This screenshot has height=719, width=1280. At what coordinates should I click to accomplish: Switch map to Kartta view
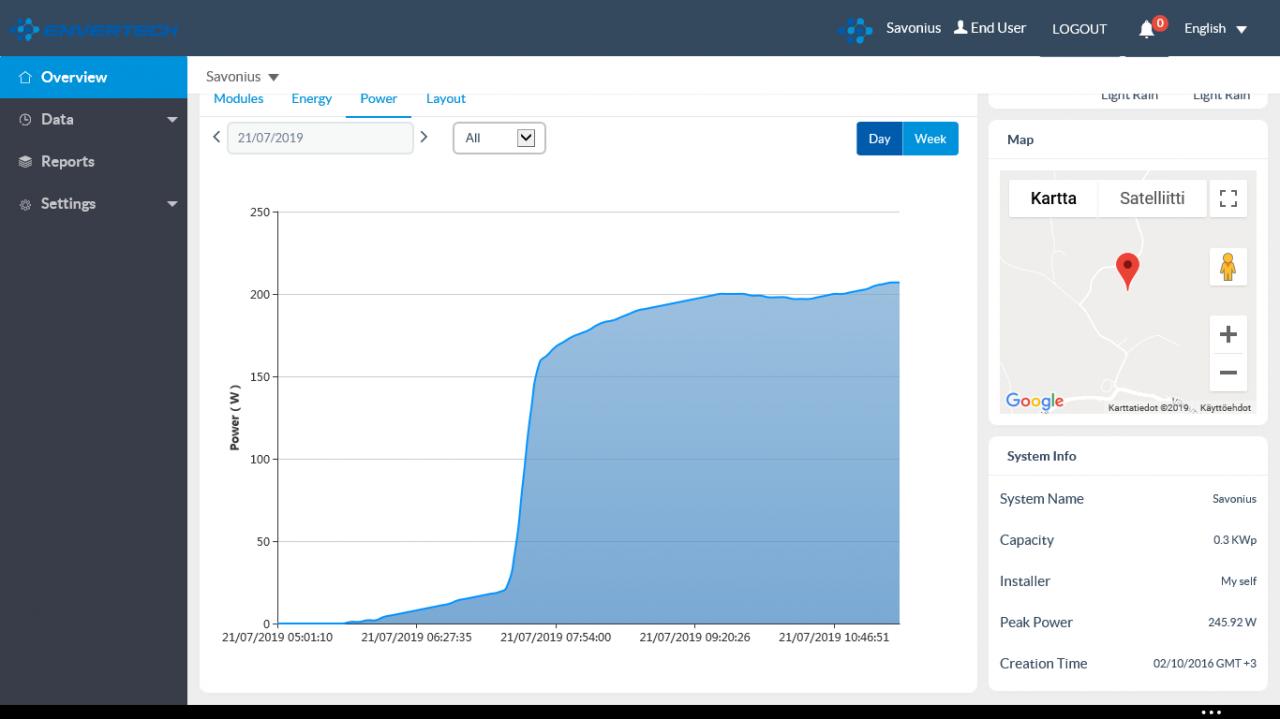[x=1053, y=198]
